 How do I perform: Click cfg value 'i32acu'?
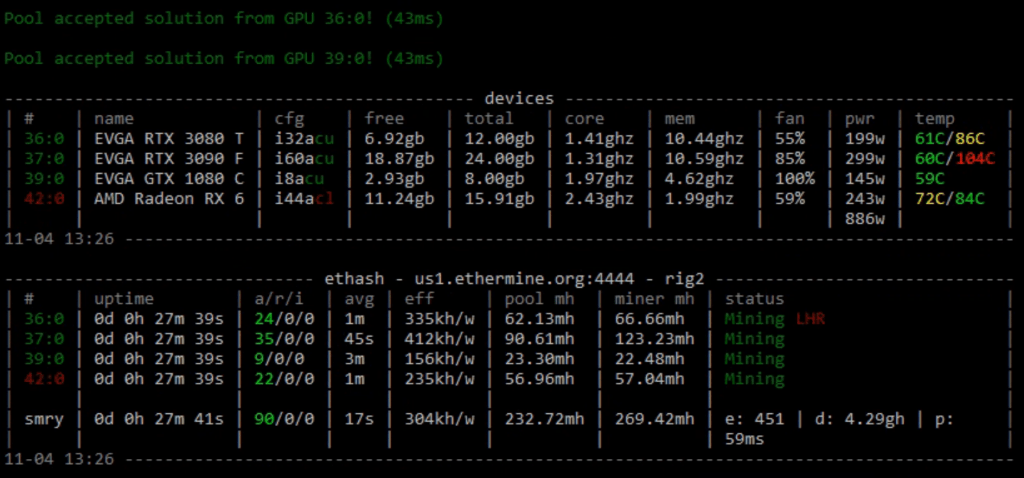(x=304, y=138)
